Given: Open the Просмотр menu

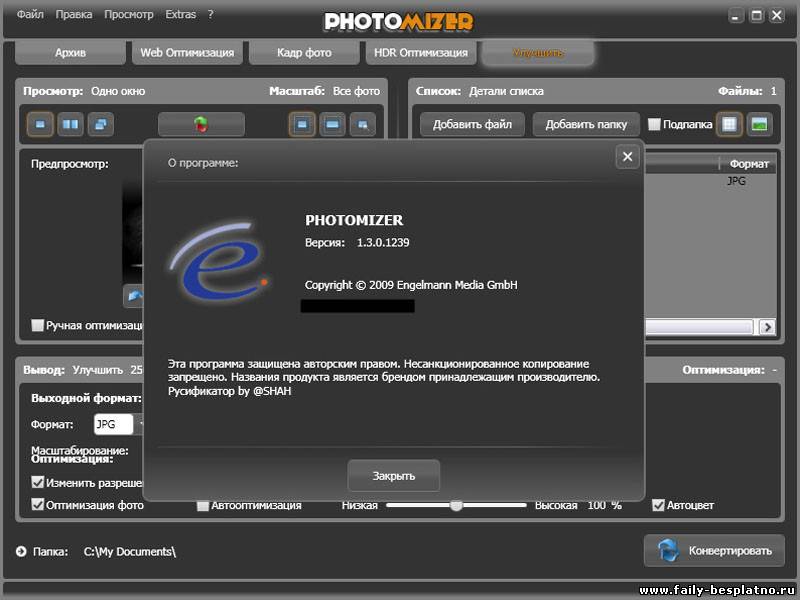Looking at the screenshot, I should click(x=129, y=14).
